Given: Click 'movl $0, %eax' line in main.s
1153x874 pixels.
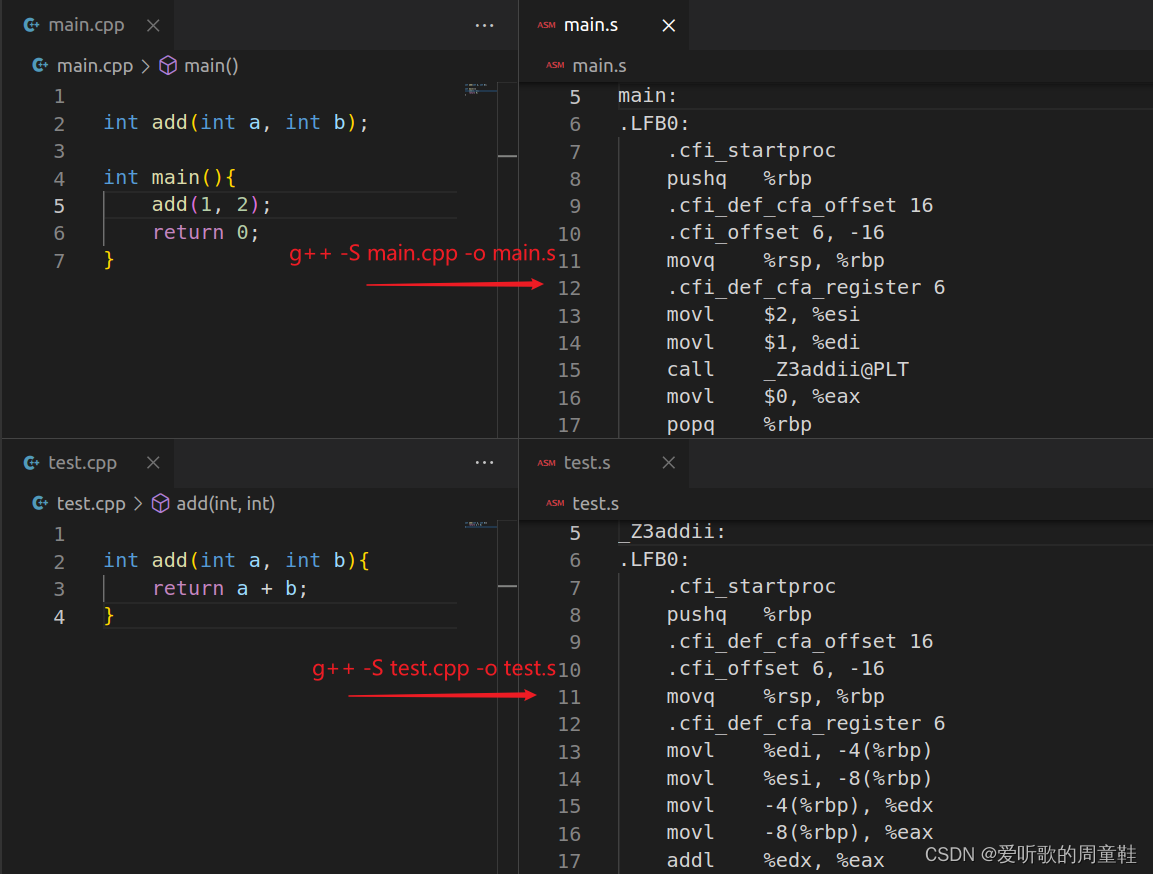Looking at the screenshot, I should (763, 397).
